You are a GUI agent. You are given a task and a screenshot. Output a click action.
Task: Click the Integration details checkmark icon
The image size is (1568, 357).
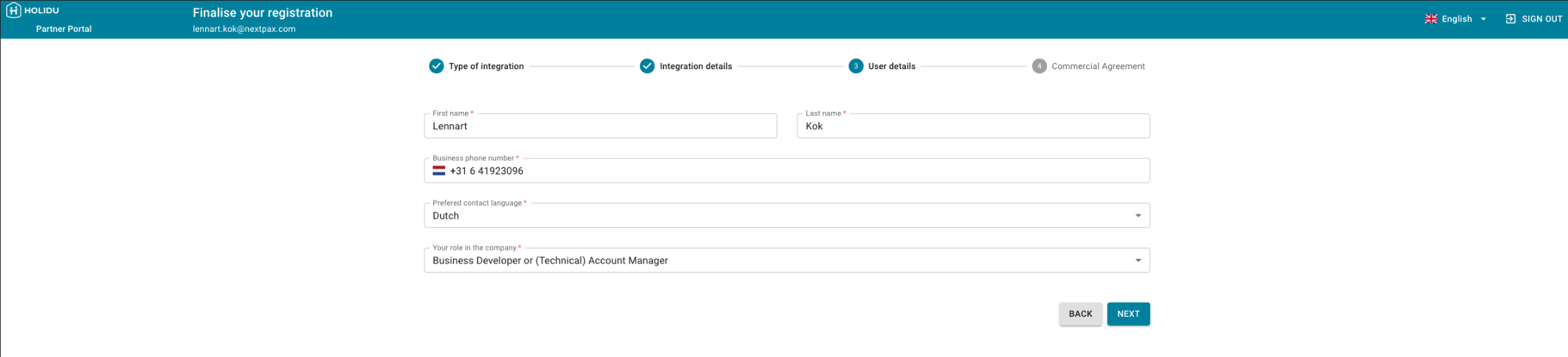click(x=647, y=66)
